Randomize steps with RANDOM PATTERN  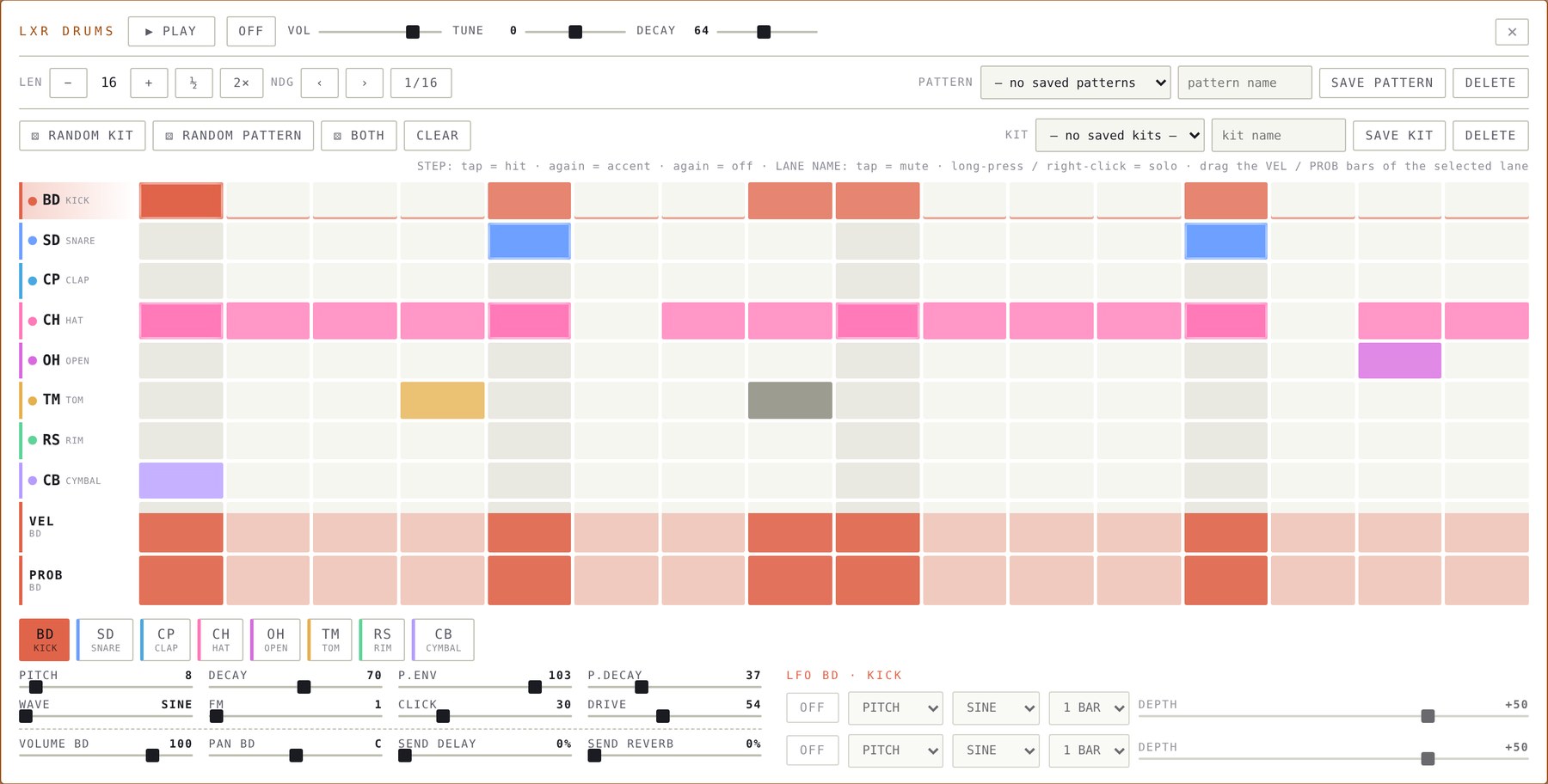[233, 136]
